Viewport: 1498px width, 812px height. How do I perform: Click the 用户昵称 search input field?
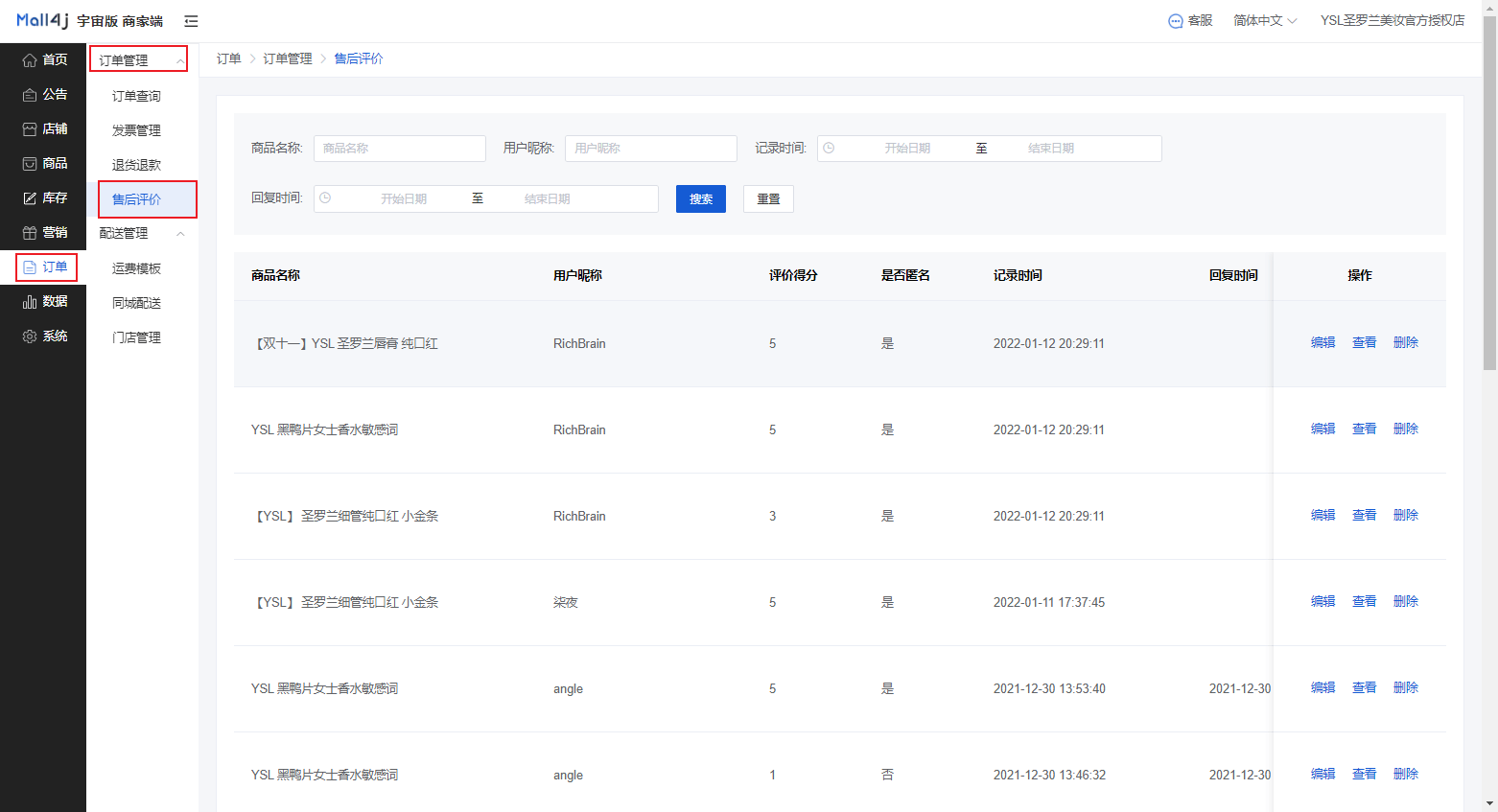tap(651, 149)
